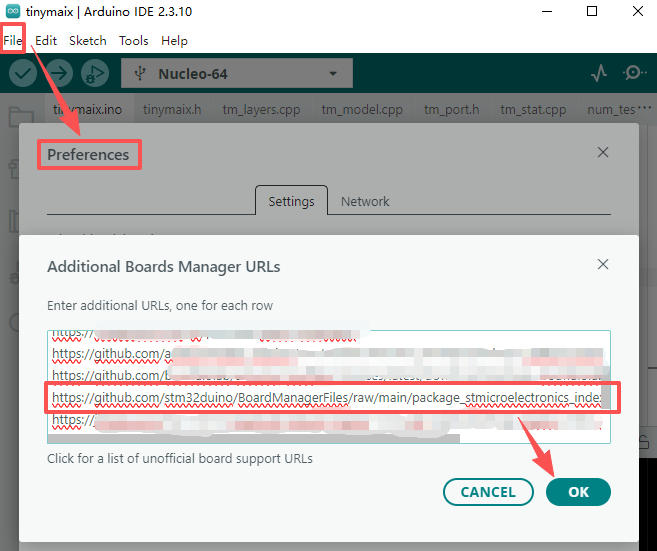Click the stm32duino BoardManagerFiles URL line

coord(327,397)
